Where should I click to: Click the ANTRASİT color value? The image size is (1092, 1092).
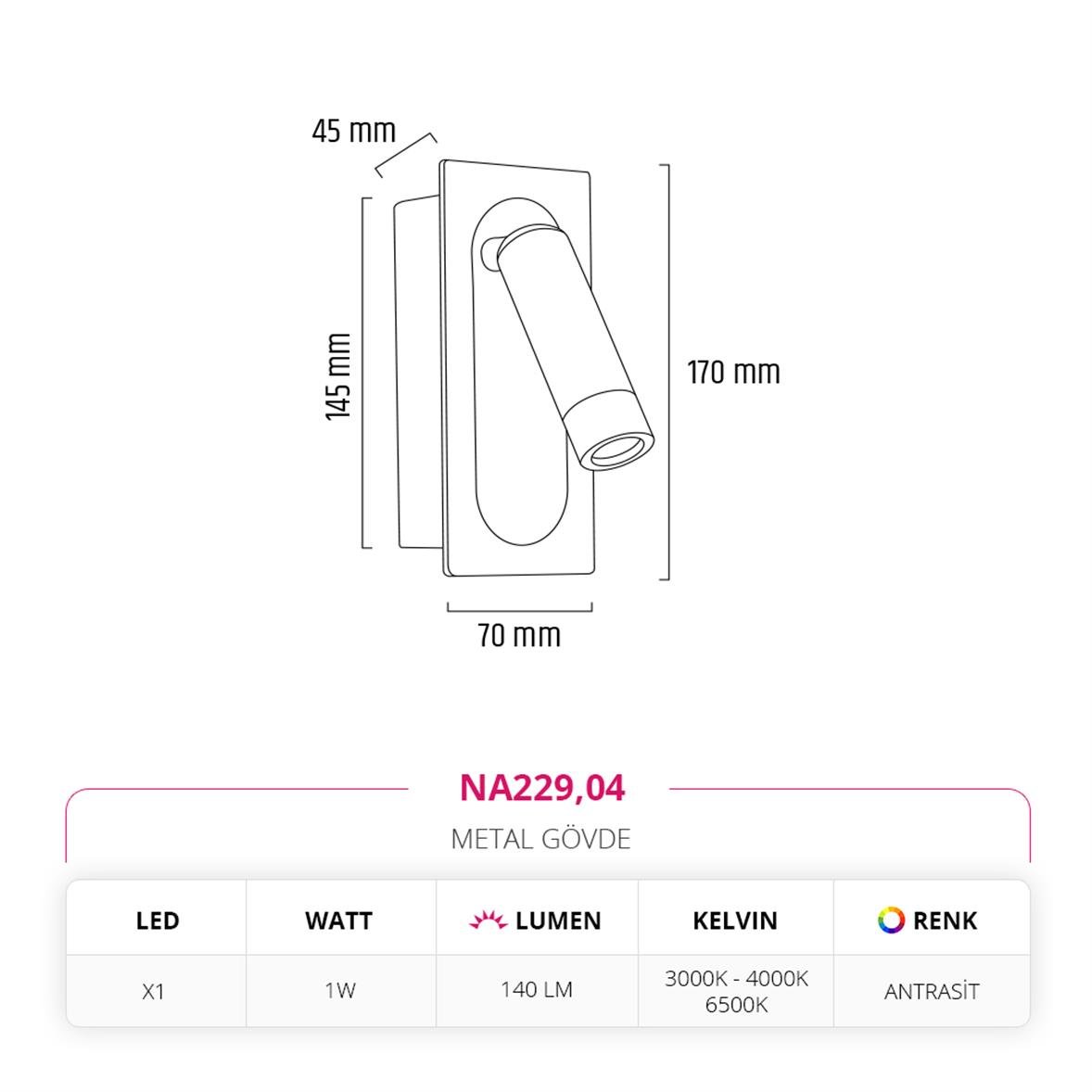pyautogui.click(x=931, y=992)
